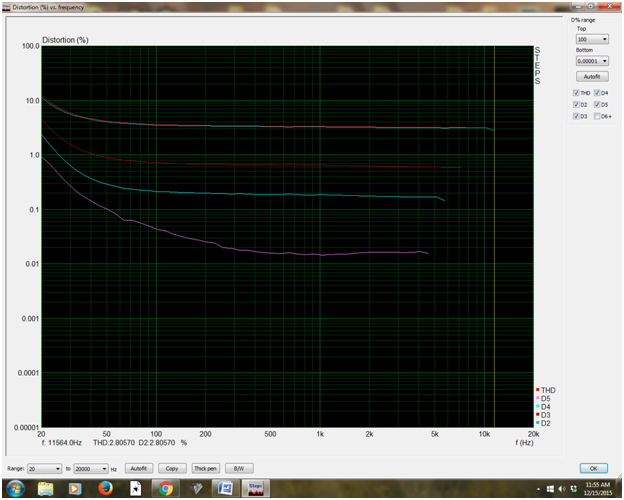The height and width of the screenshot is (500, 624).
Task: Open the Range start frequency dropdown
Action: 59,468
